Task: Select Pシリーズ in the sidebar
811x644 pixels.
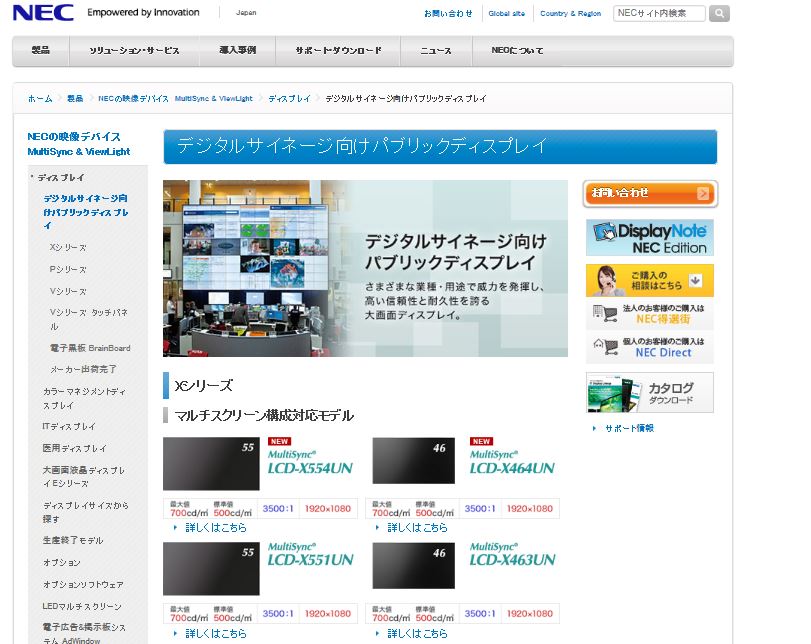Action: click(68, 269)
